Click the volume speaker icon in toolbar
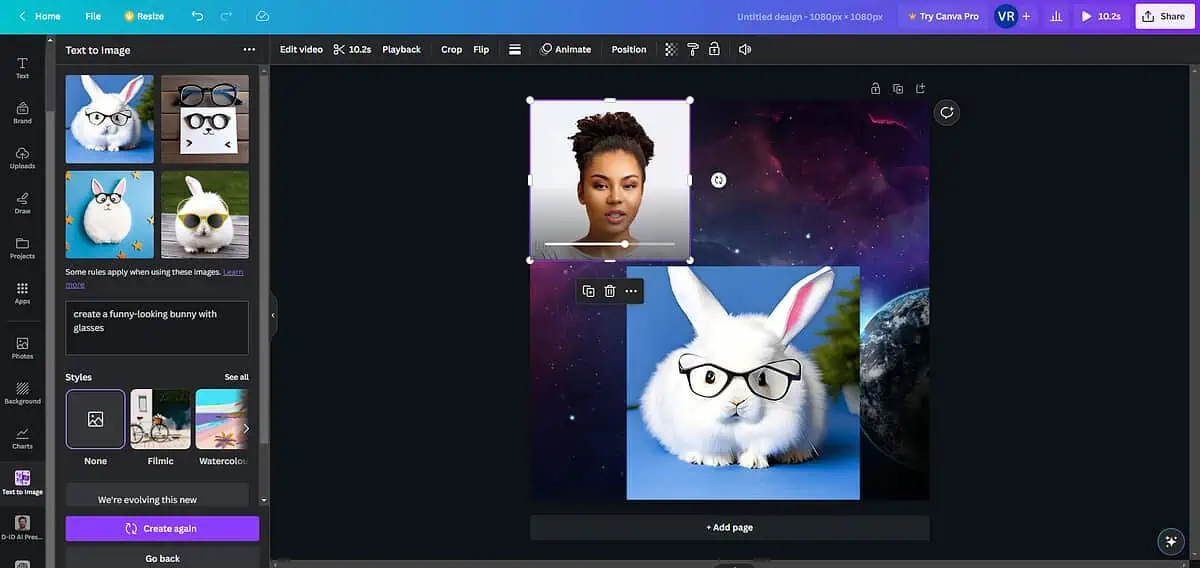This screenshot has width=1200, height=568. click(x=744, y=49)
